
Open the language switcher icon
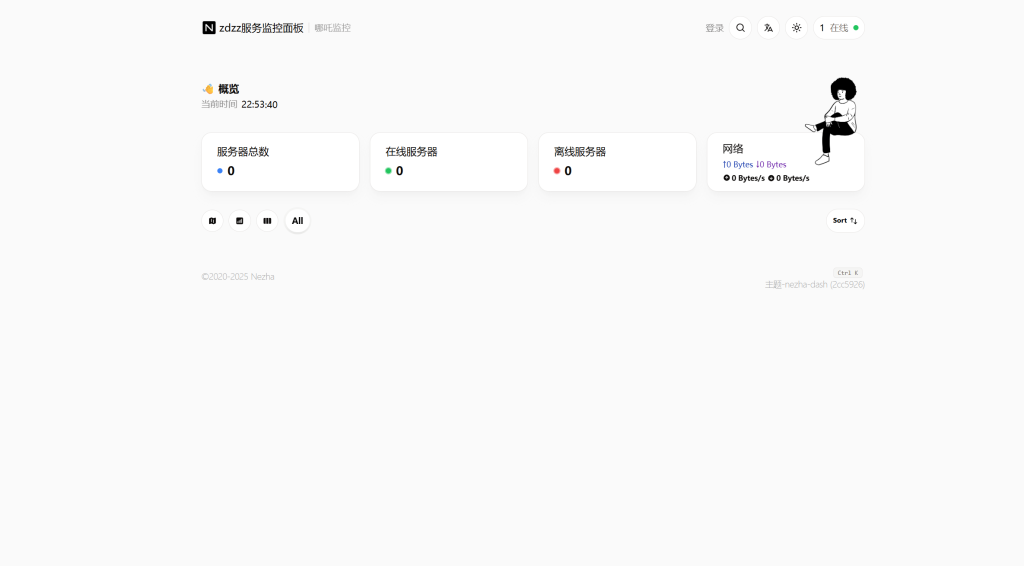coord(769,28)
